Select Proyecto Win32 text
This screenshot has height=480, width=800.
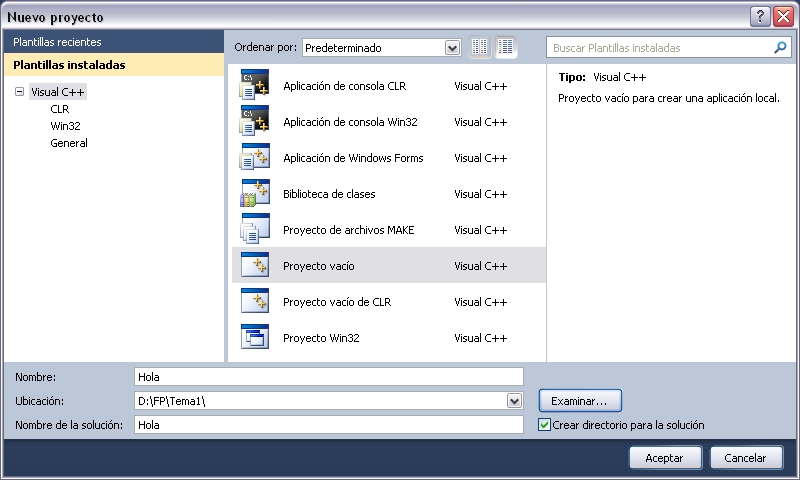click(321, 338)
